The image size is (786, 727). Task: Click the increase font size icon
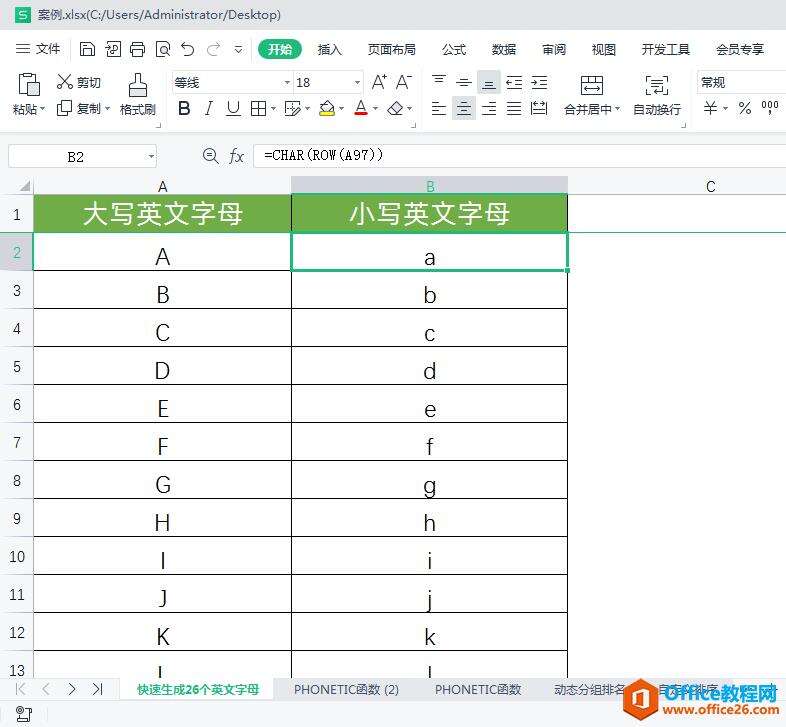[x=379, y=82]
